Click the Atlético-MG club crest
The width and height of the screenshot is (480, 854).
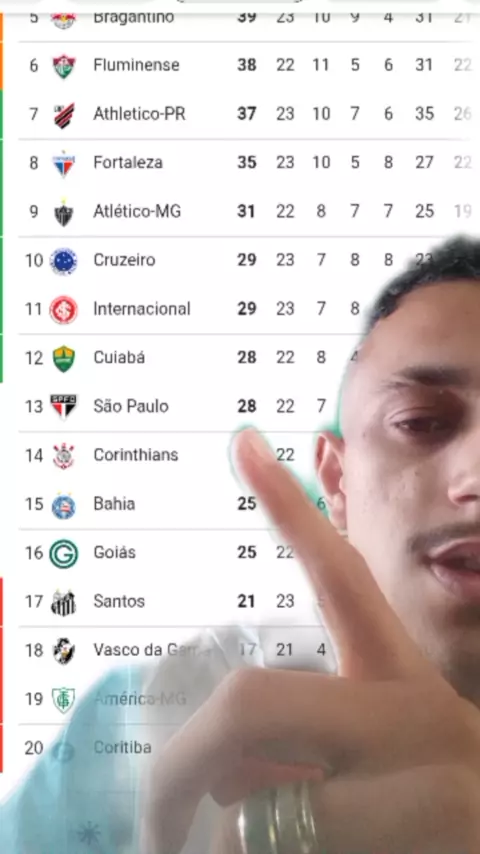tap(64, 212)
